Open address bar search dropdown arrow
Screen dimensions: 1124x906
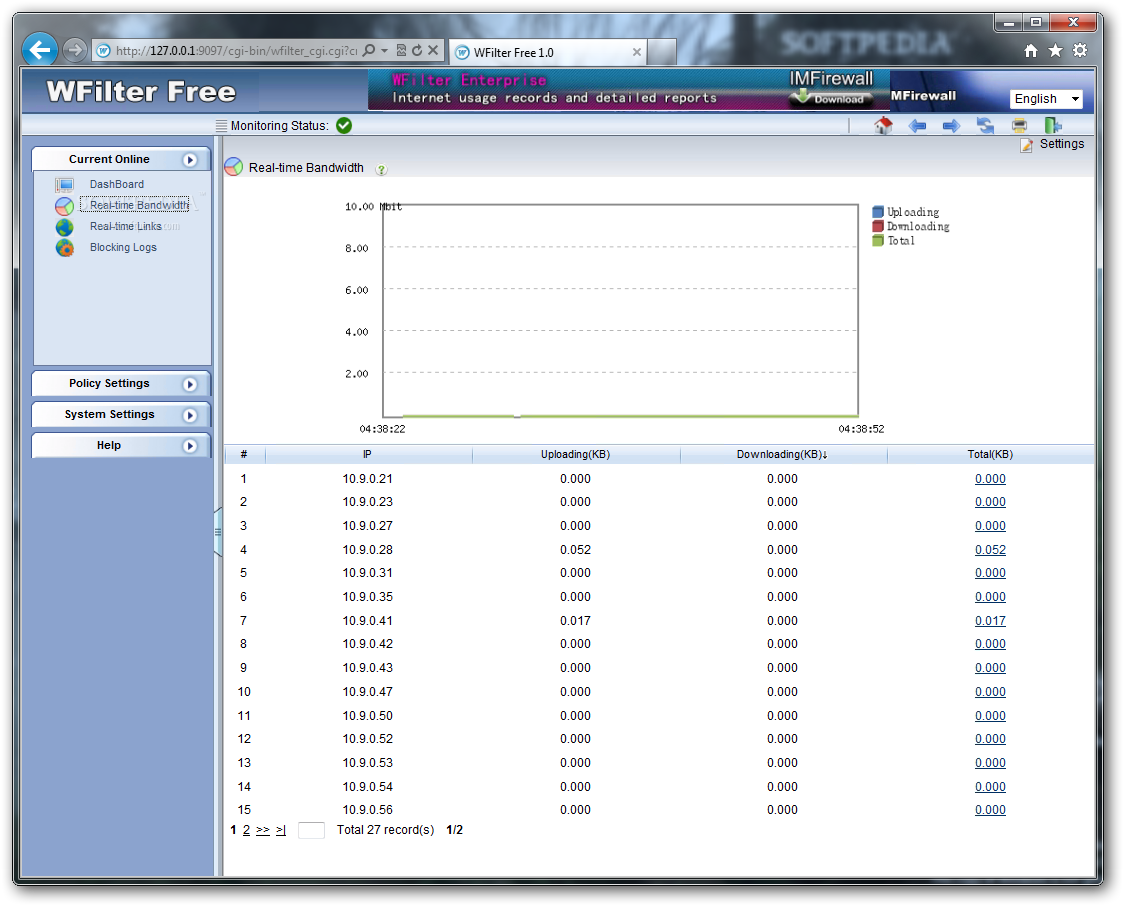(384, 50)
